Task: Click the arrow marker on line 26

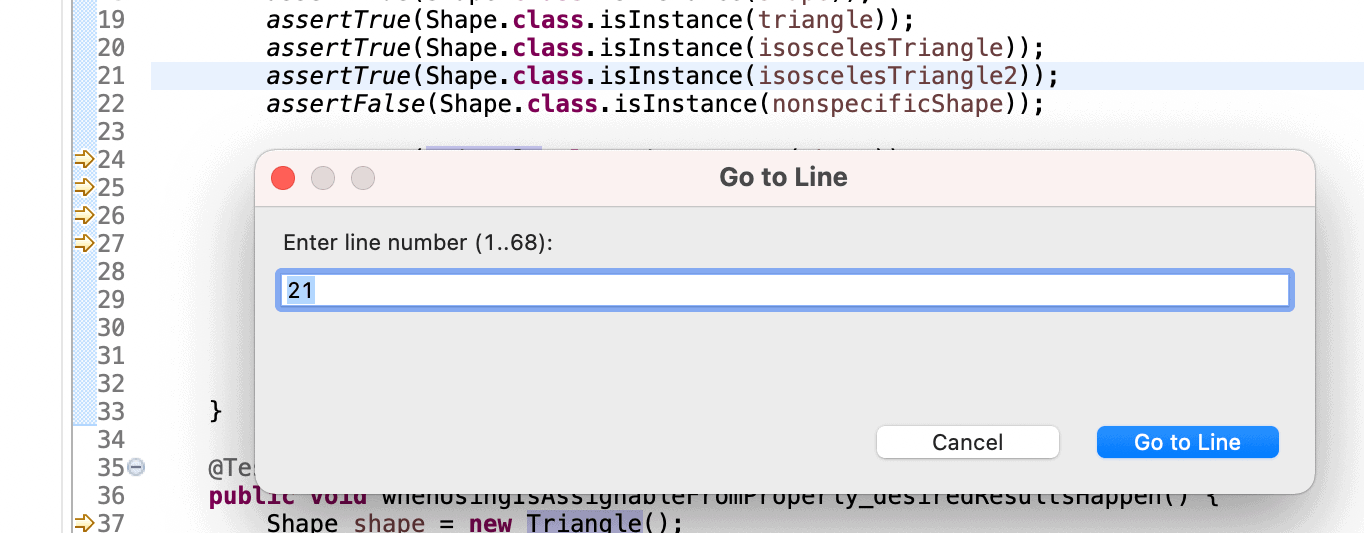Action: tap(83, 215)
